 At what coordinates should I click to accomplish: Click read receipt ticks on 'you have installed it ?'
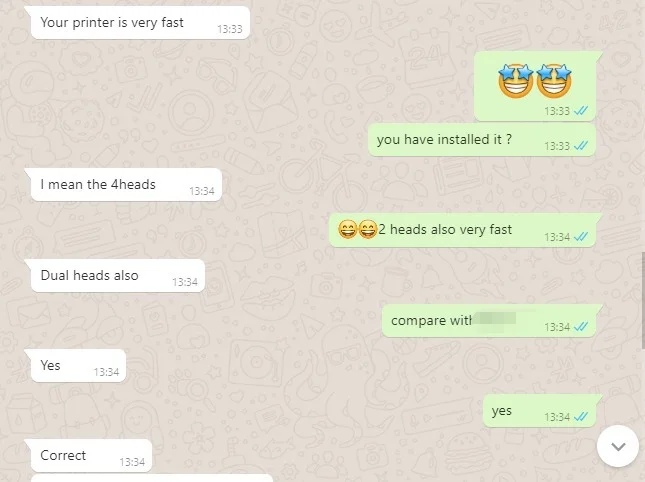pyautogui.click(x=581, y=146)
